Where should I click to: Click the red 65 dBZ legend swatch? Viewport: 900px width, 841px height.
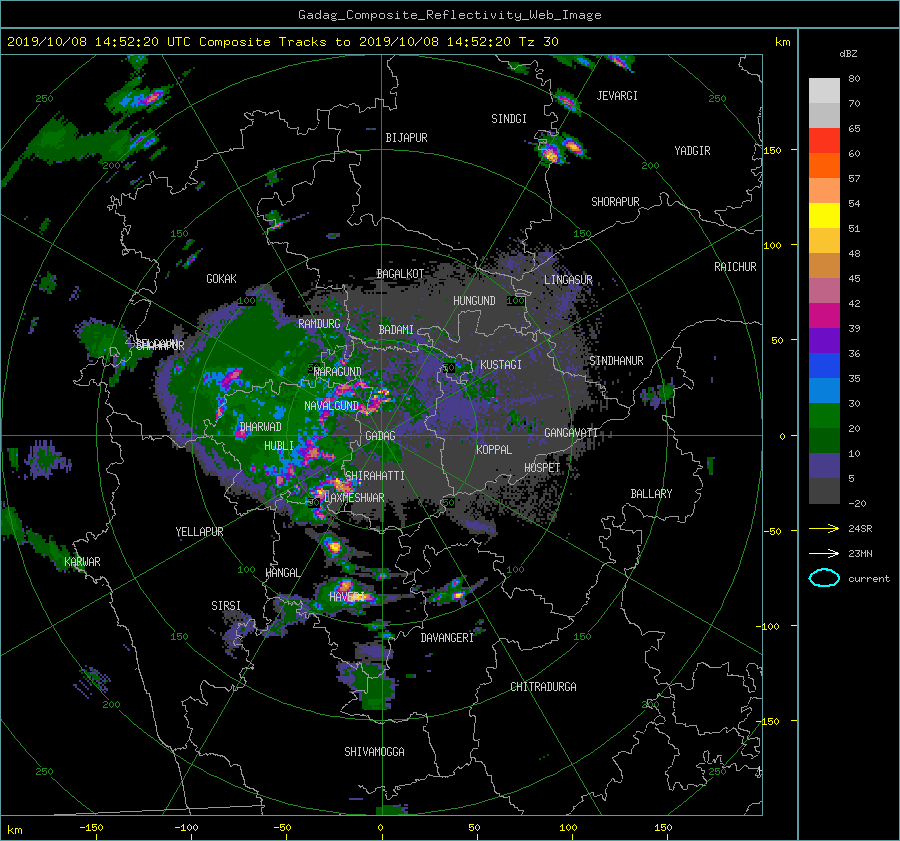[824, 140]
